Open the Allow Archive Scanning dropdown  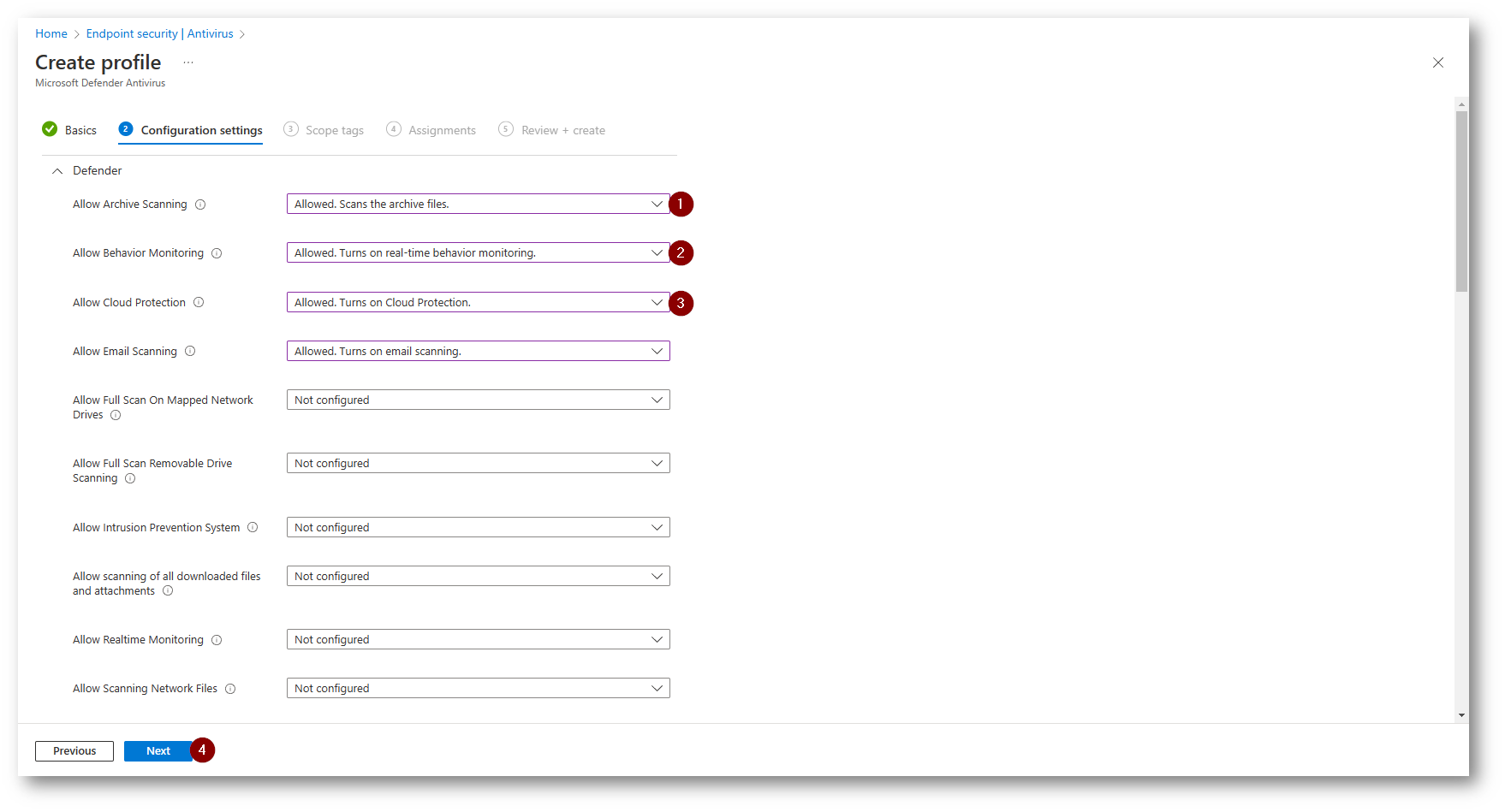[478, 204]
